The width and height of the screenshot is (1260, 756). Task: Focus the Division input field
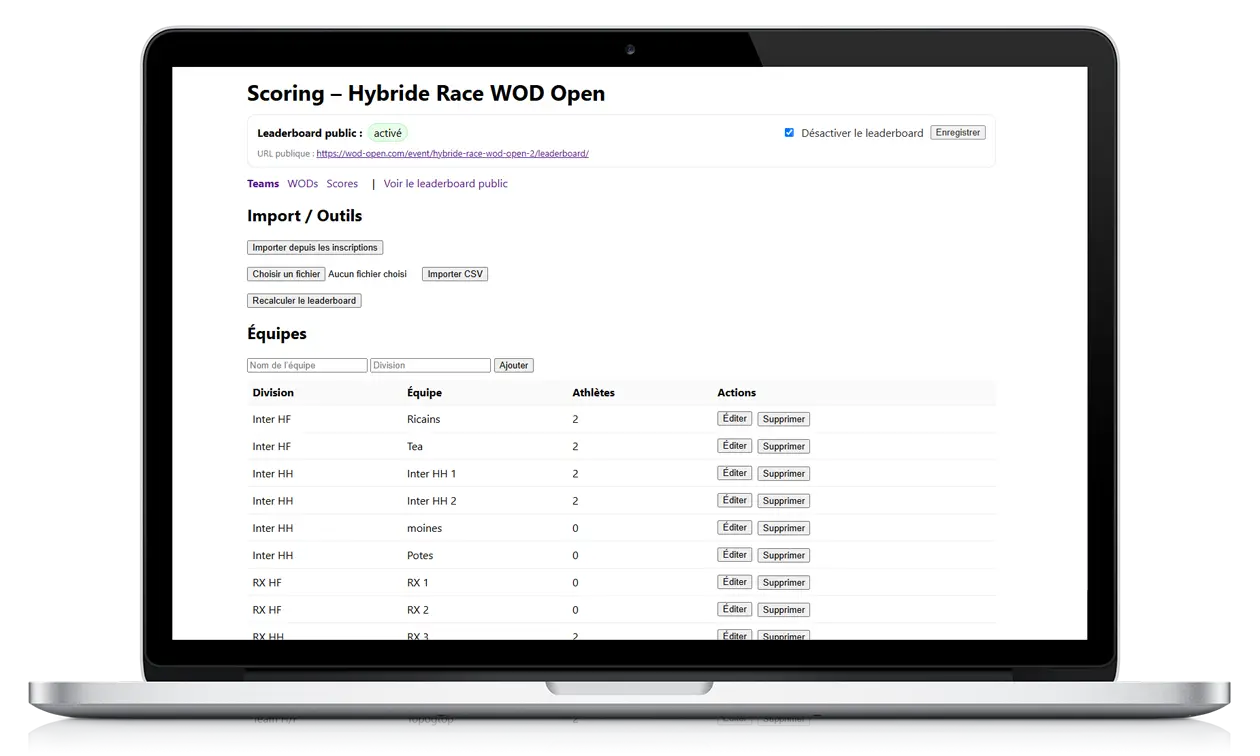(x=430, y=366)
